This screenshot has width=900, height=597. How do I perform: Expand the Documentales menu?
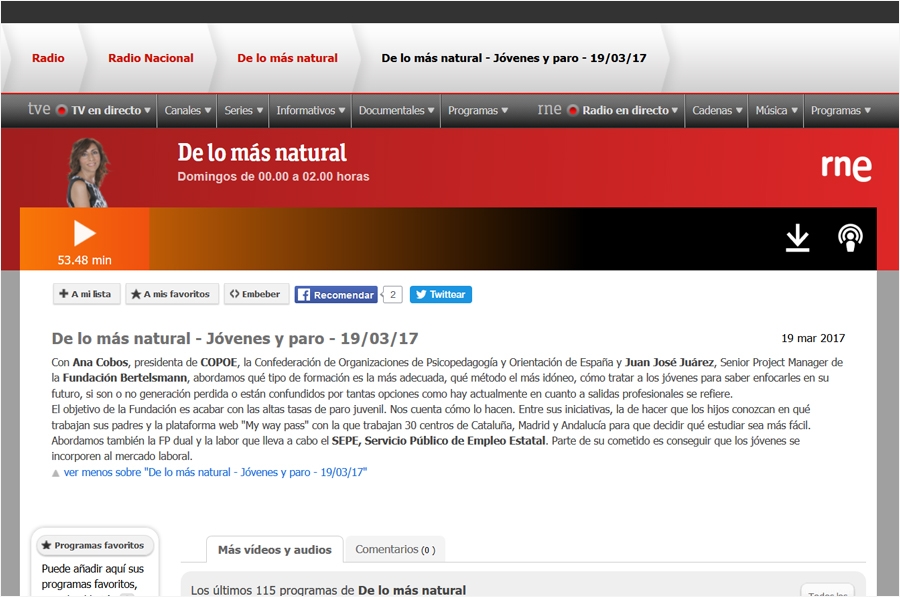tap(395, 110)
